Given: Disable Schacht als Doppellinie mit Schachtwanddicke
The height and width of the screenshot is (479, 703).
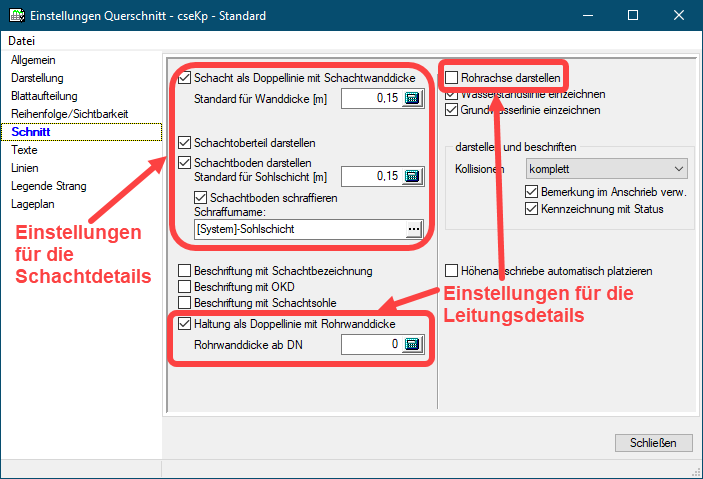Looking at the screenshot, I should tap(184, 77).
